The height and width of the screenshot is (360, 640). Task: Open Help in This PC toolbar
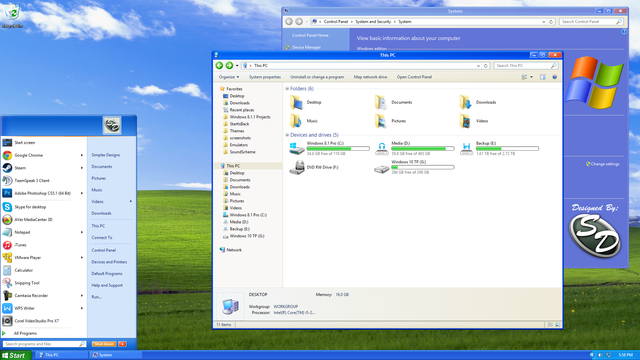pos(555,77)
